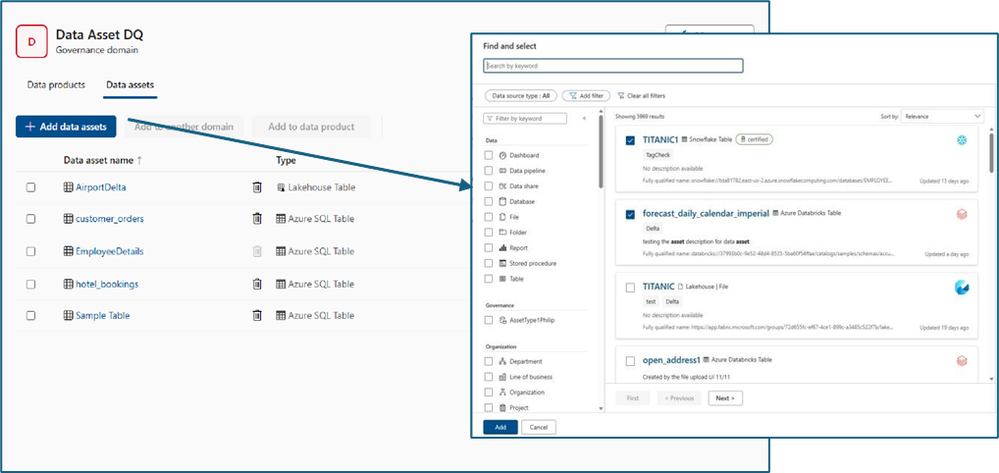Viewport: 999px width, 473px height.
Task: Select the hotel_bookings row checkbox
Action: click(x=31, y=284)
